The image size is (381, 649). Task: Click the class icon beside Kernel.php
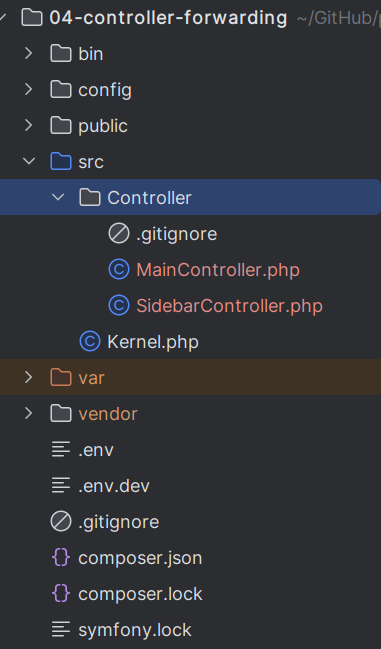(x=90, y=342)
